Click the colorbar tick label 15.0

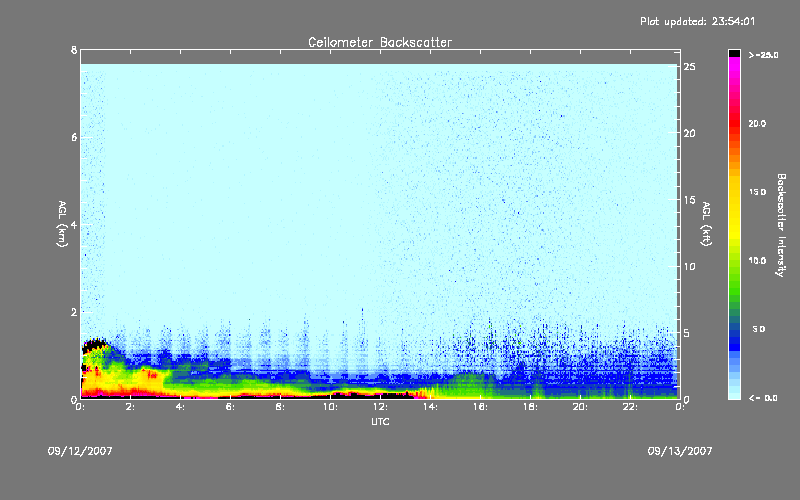757,192
